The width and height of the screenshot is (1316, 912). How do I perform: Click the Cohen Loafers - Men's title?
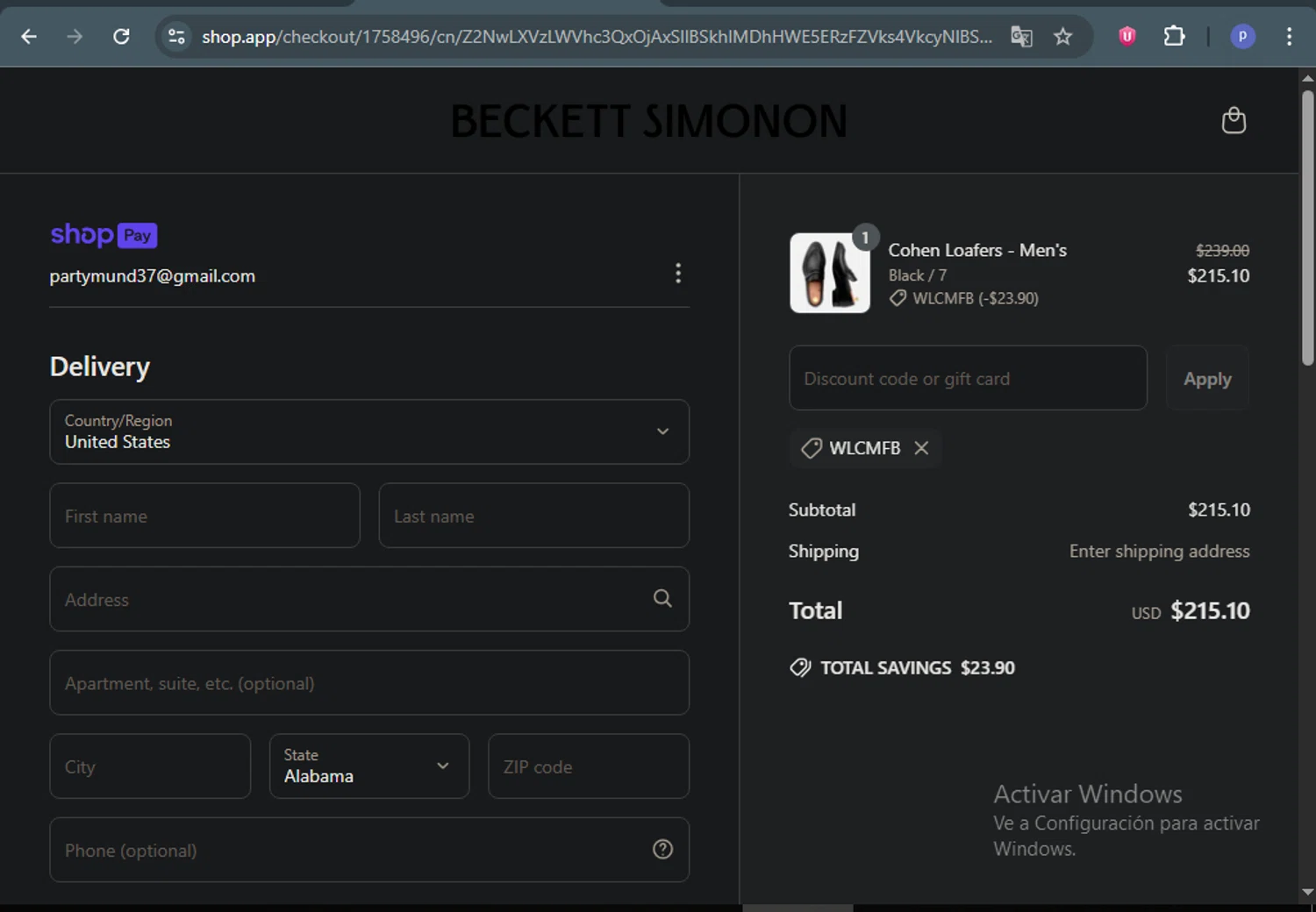[977, 250]
